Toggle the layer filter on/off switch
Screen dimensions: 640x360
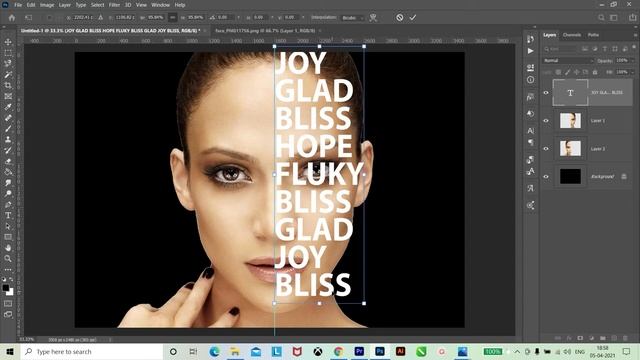pos(634,47)
